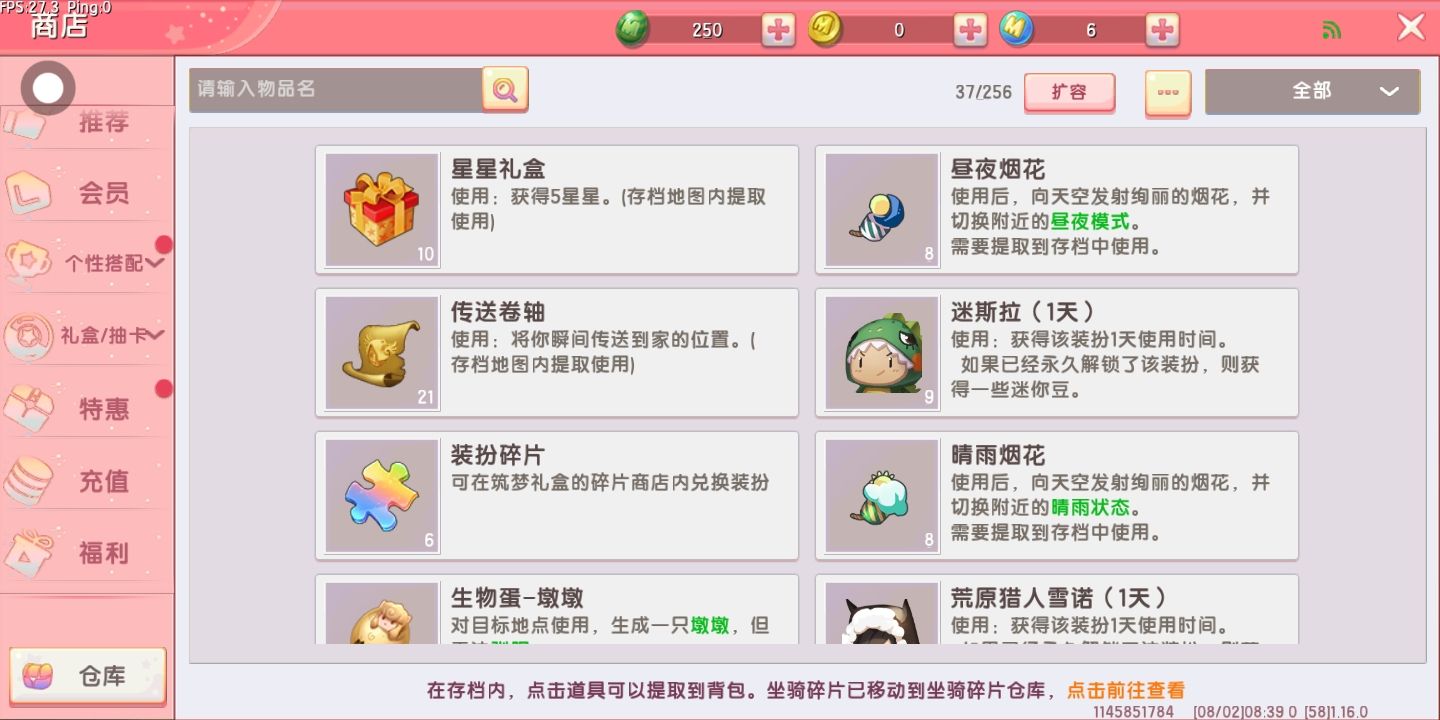This screenshot has height=720, width=1440.
Task: Tap the 晴雨烟花 firework icon
Action: coord(882,496)
